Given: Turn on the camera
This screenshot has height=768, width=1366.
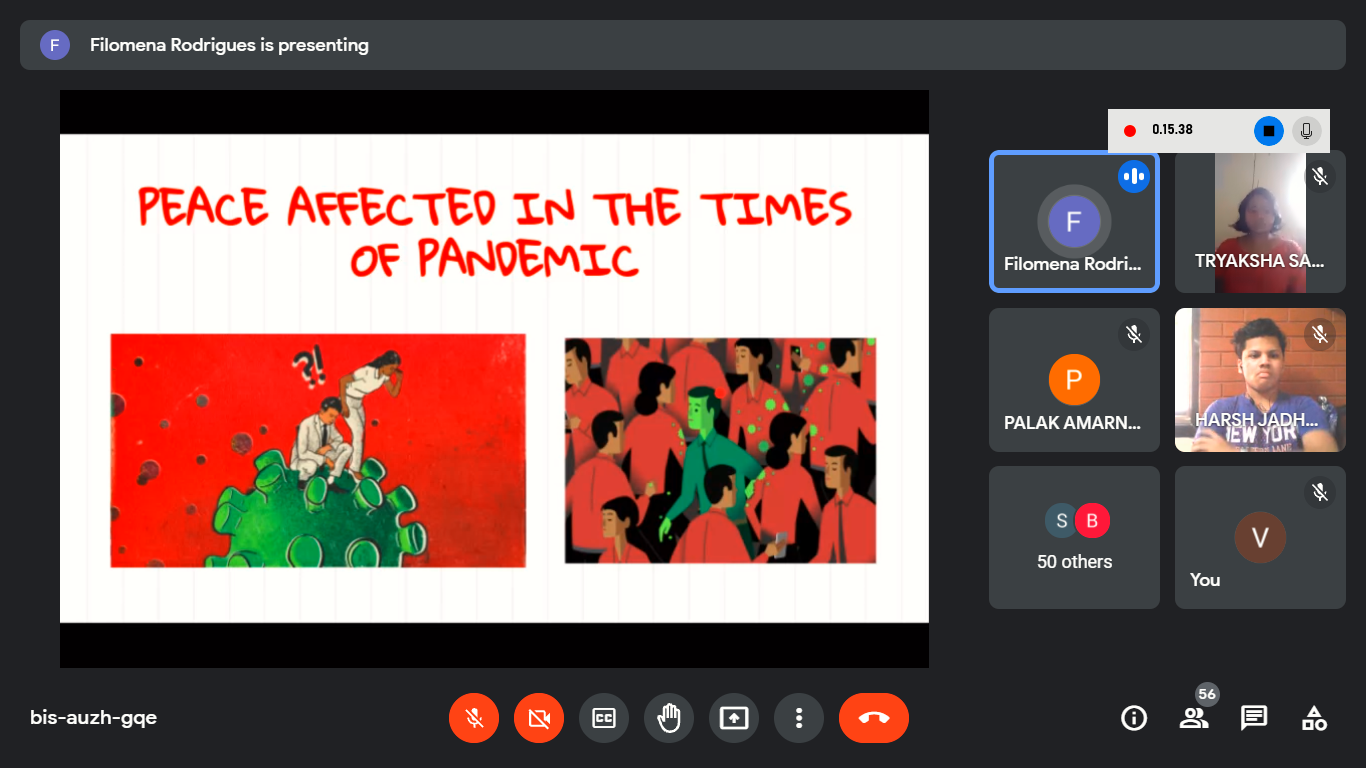Looking at the screenshot, I should 539,718.
